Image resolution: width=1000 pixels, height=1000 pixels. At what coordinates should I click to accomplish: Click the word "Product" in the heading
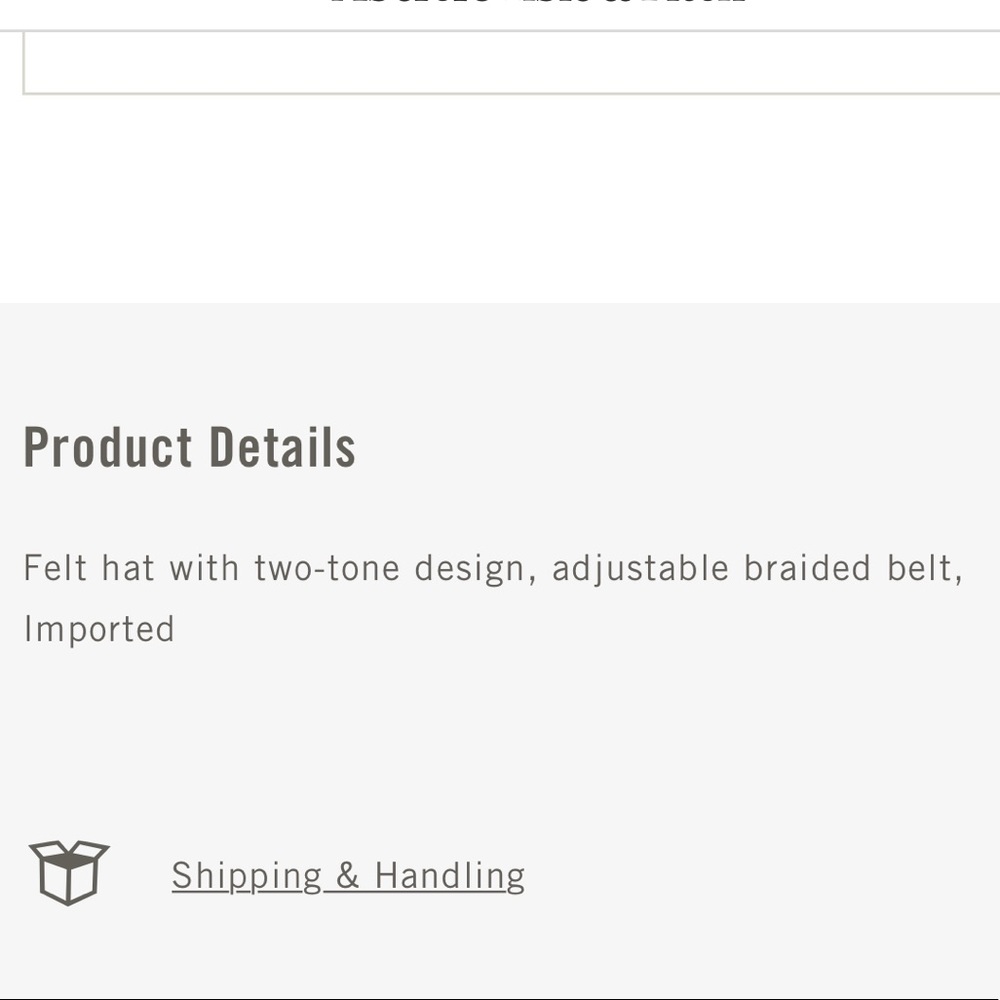coord(108,447)
